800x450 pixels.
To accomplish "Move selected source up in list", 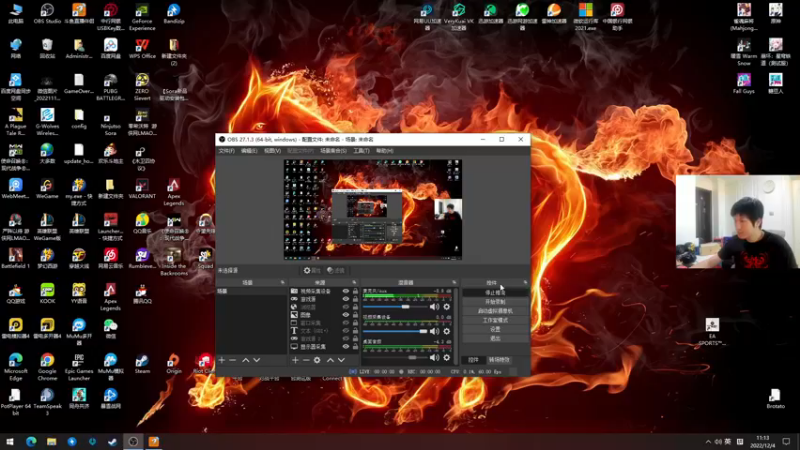I will pyautogui.click(x=330, y=360).
